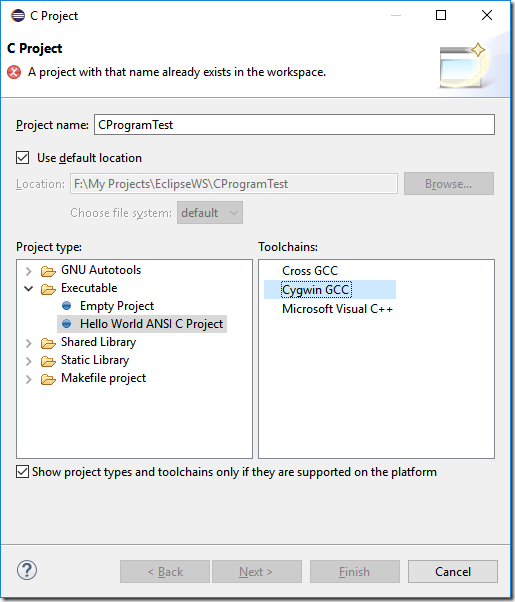Expand the Shared Library tree node
The width and height of the screenshot is (515, 602).
coord(28,343)
